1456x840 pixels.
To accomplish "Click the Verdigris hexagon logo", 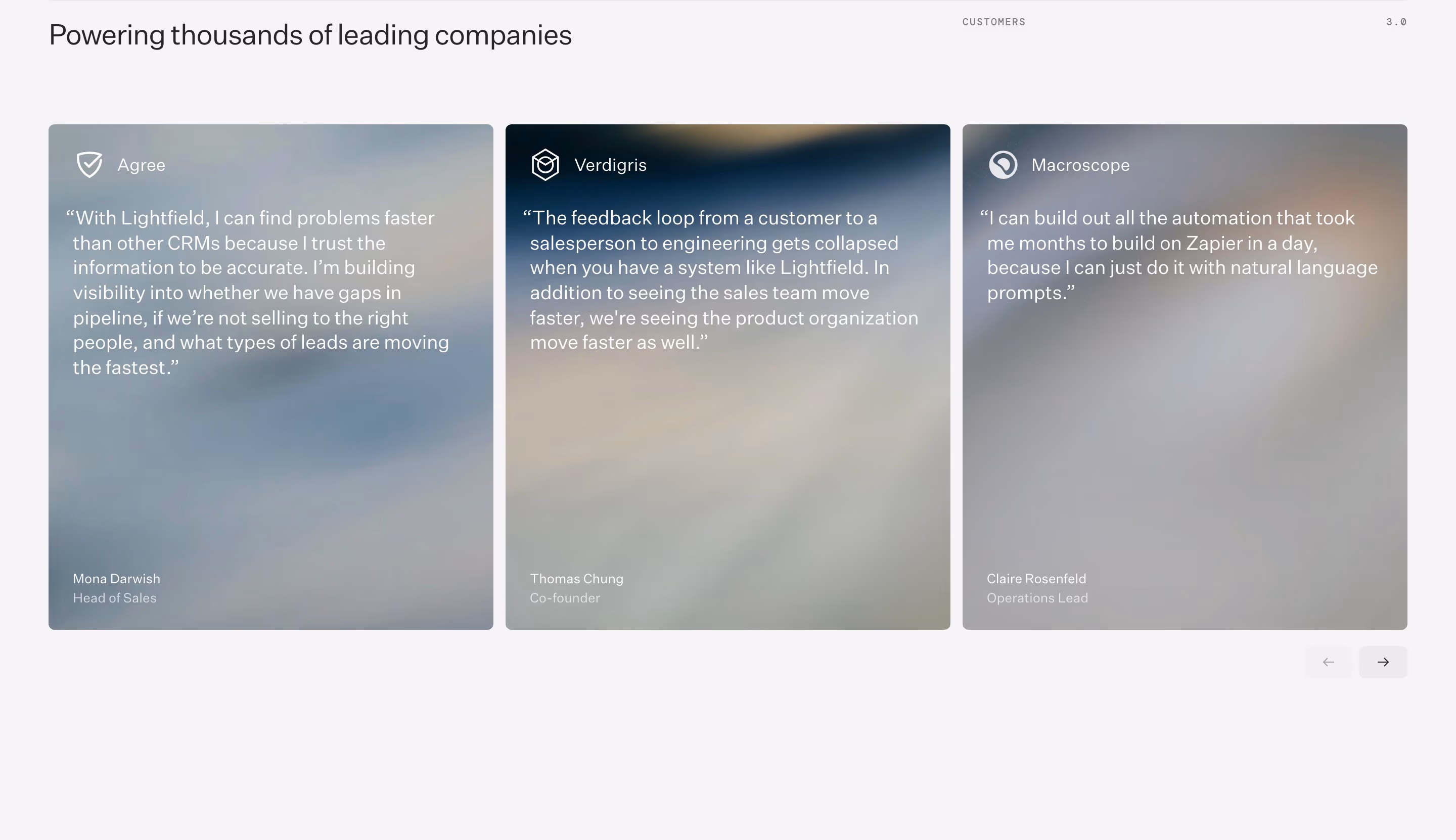I will click(x=545, y=165).
